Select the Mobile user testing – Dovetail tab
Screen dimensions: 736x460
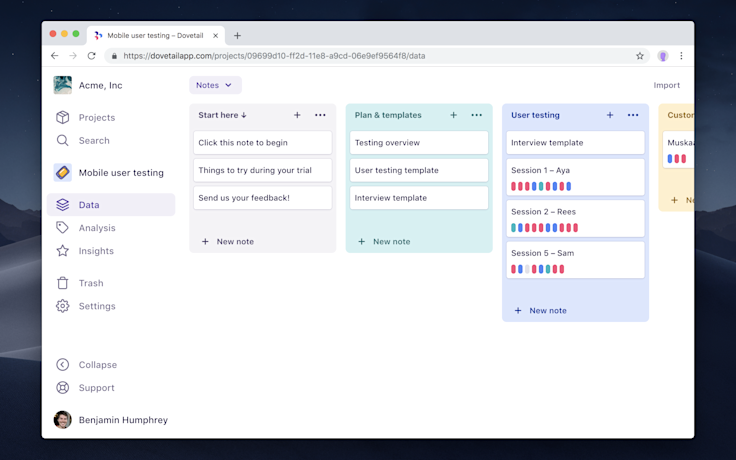(156, 36)
